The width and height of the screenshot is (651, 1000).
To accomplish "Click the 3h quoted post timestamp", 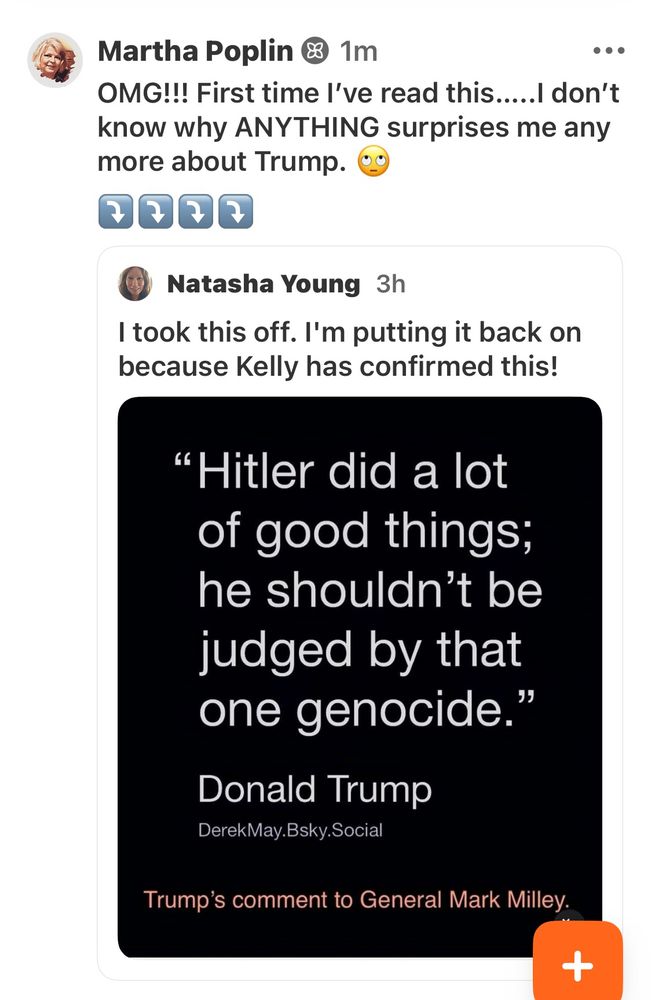I will [391, 284].
